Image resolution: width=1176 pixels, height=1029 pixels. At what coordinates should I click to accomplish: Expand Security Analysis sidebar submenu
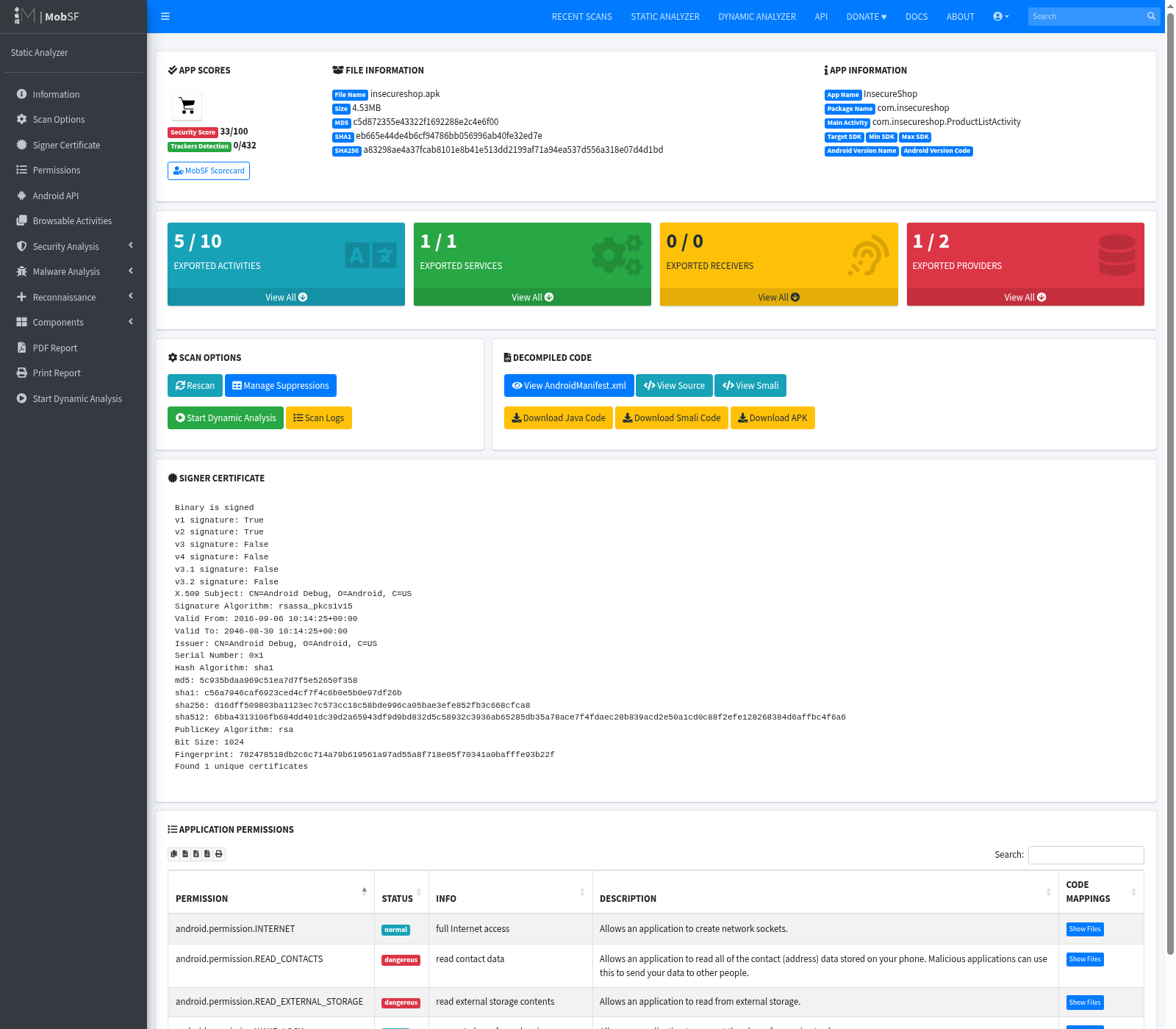[x=73, y=246]
